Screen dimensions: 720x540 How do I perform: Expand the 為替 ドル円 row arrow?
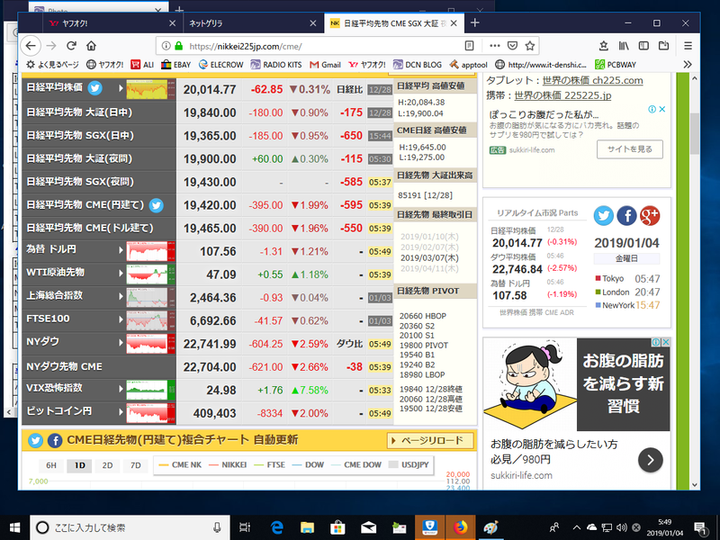[121, 250]
